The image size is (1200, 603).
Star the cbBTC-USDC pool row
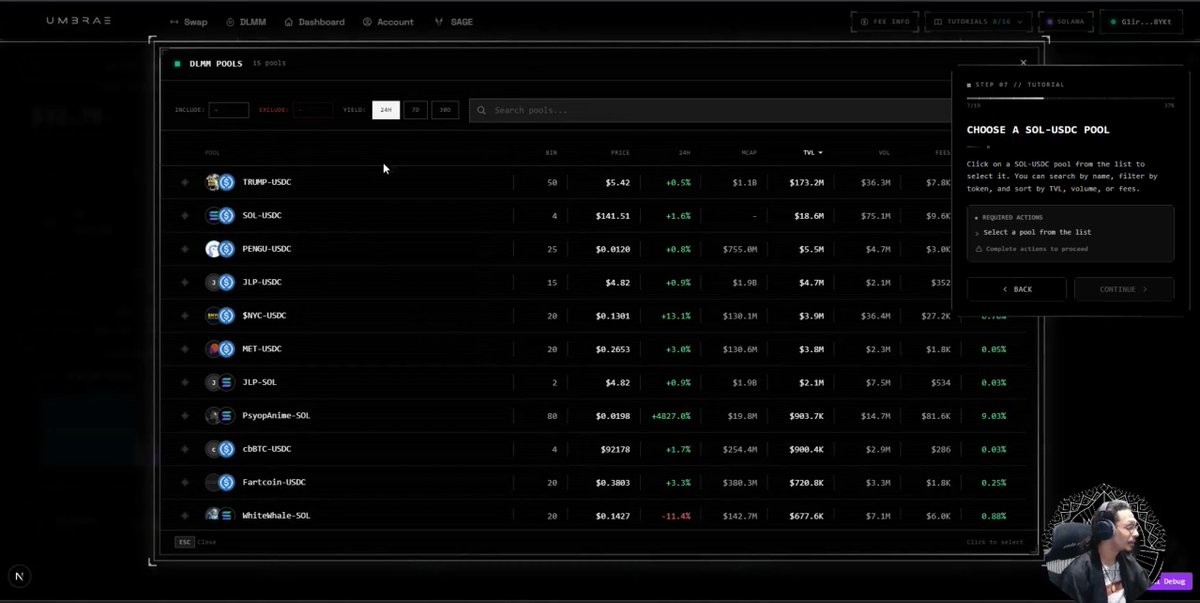tap(185, 449)
